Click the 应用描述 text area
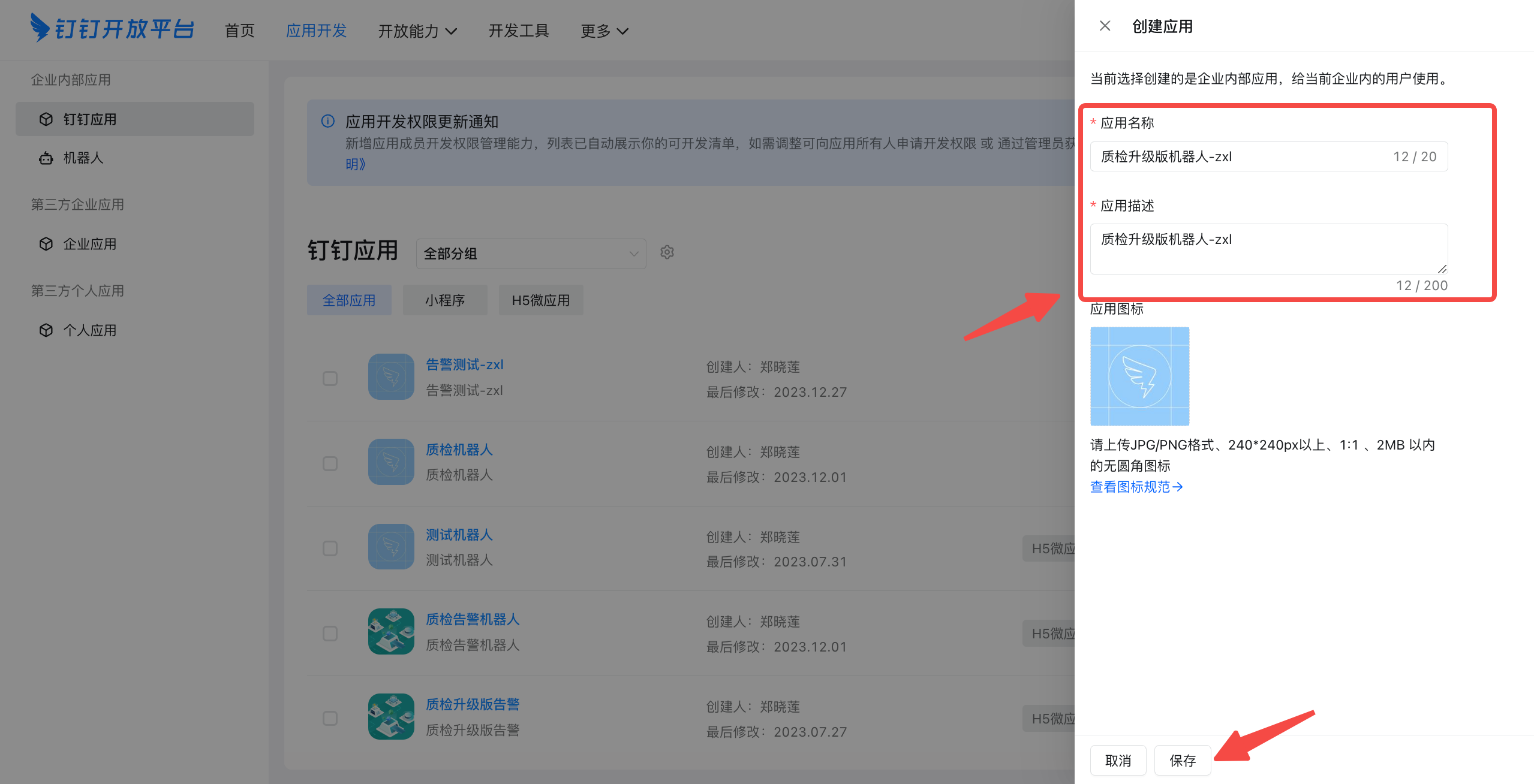This screenshot has width=1534, height=784. click(x=1269, y=249)
